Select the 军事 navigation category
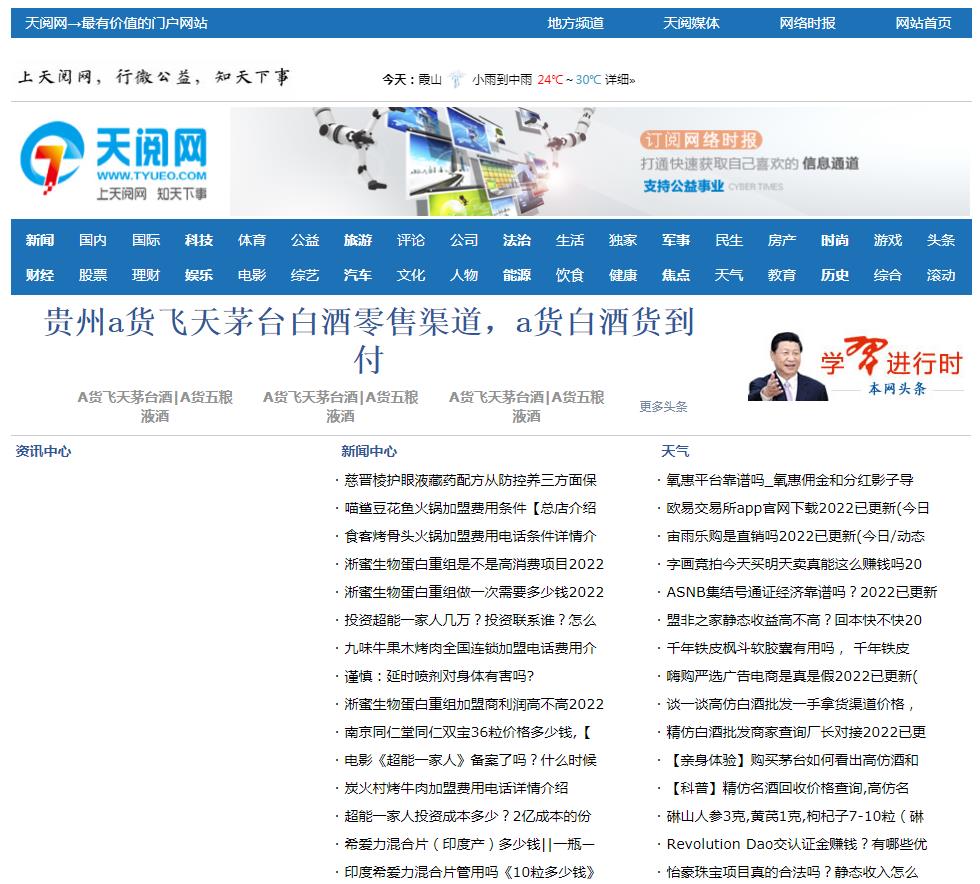The height and width of the screenshot is (884, 980). (676, 240)
